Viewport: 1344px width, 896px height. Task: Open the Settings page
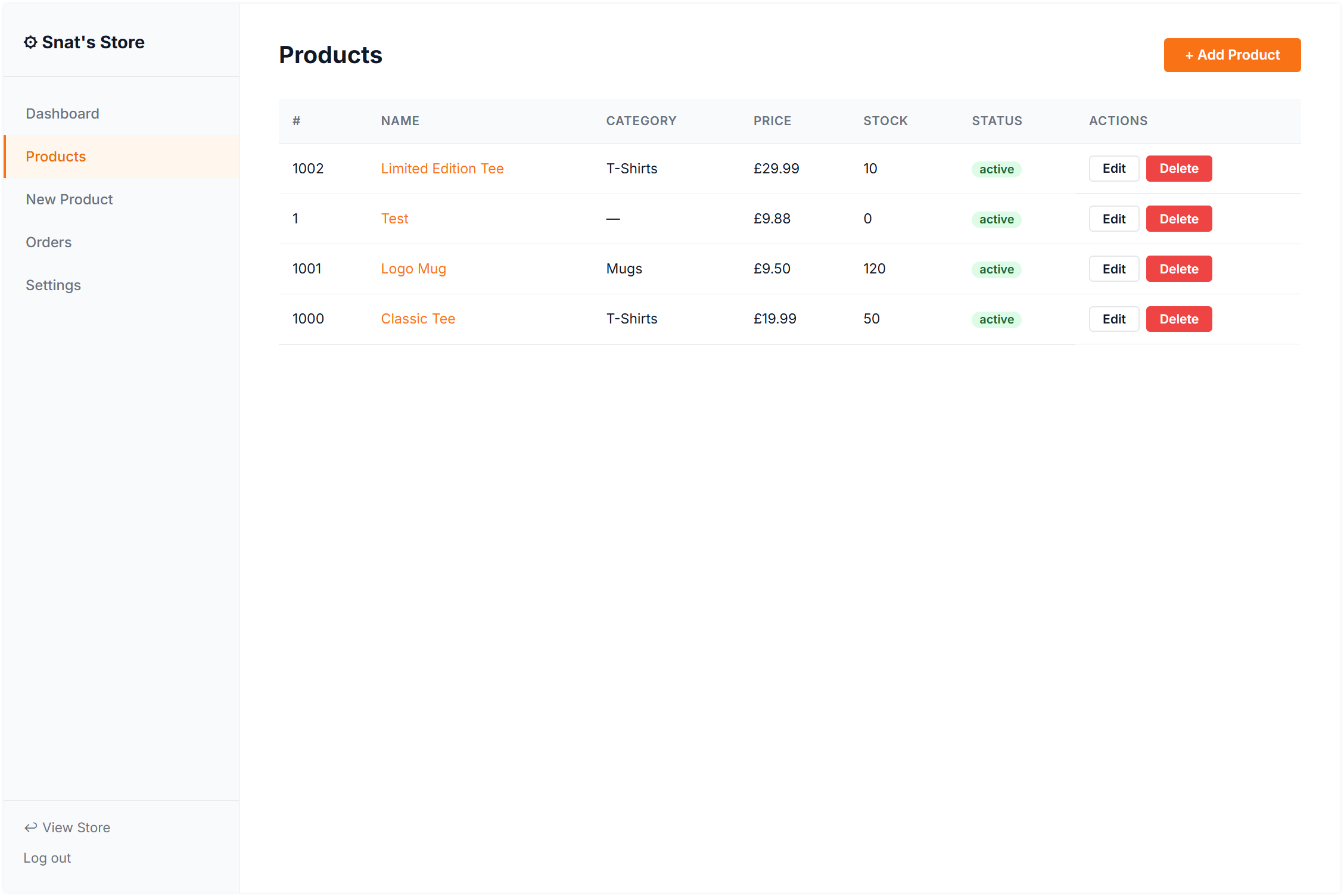[x=53, y=285]
